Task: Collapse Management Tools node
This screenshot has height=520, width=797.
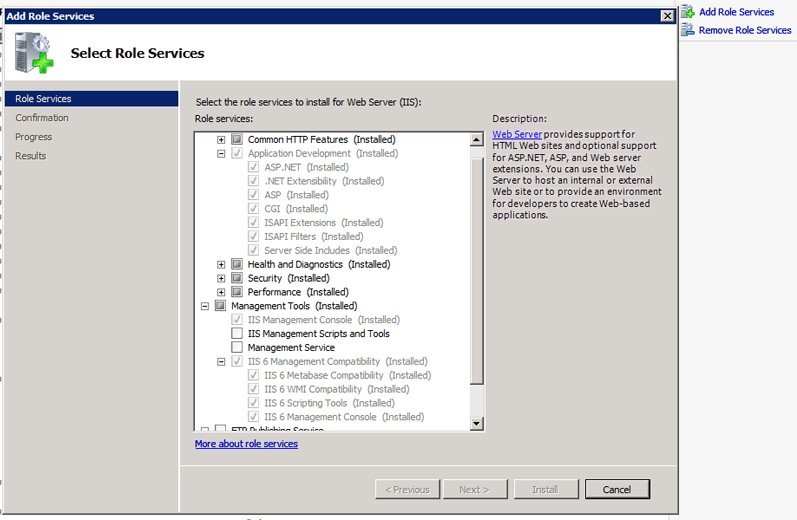Action: (205, 305)
